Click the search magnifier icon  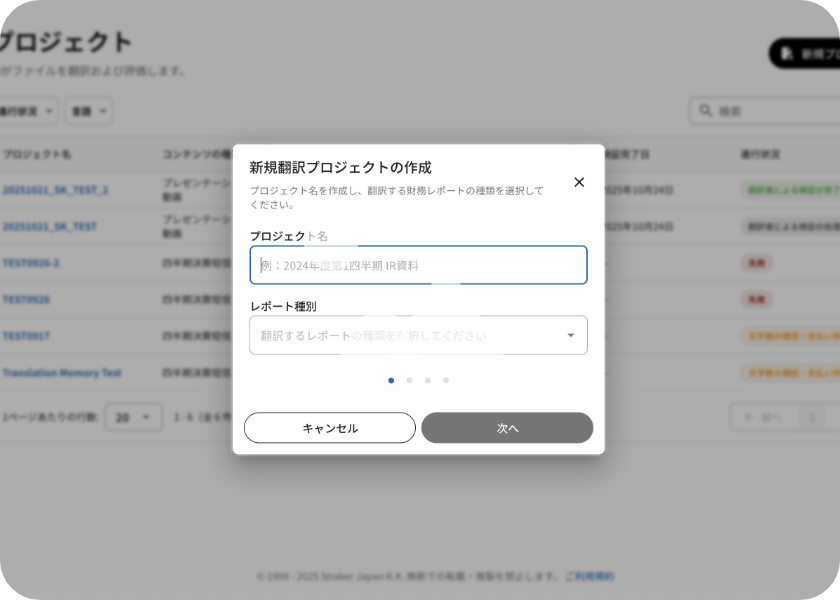[706, 111]
